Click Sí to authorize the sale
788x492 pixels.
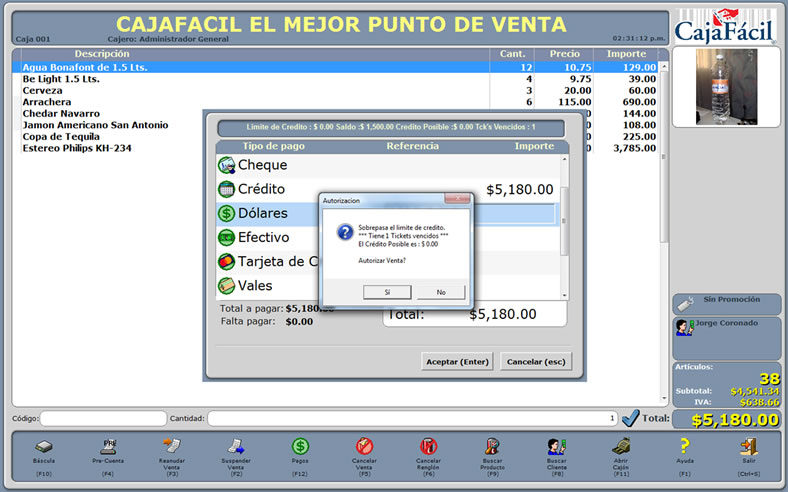[387, 292]
